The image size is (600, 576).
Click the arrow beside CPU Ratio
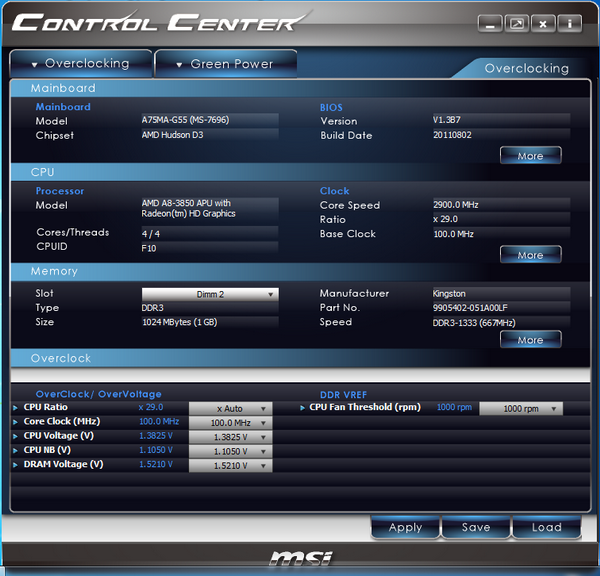[x=15, y=408]
